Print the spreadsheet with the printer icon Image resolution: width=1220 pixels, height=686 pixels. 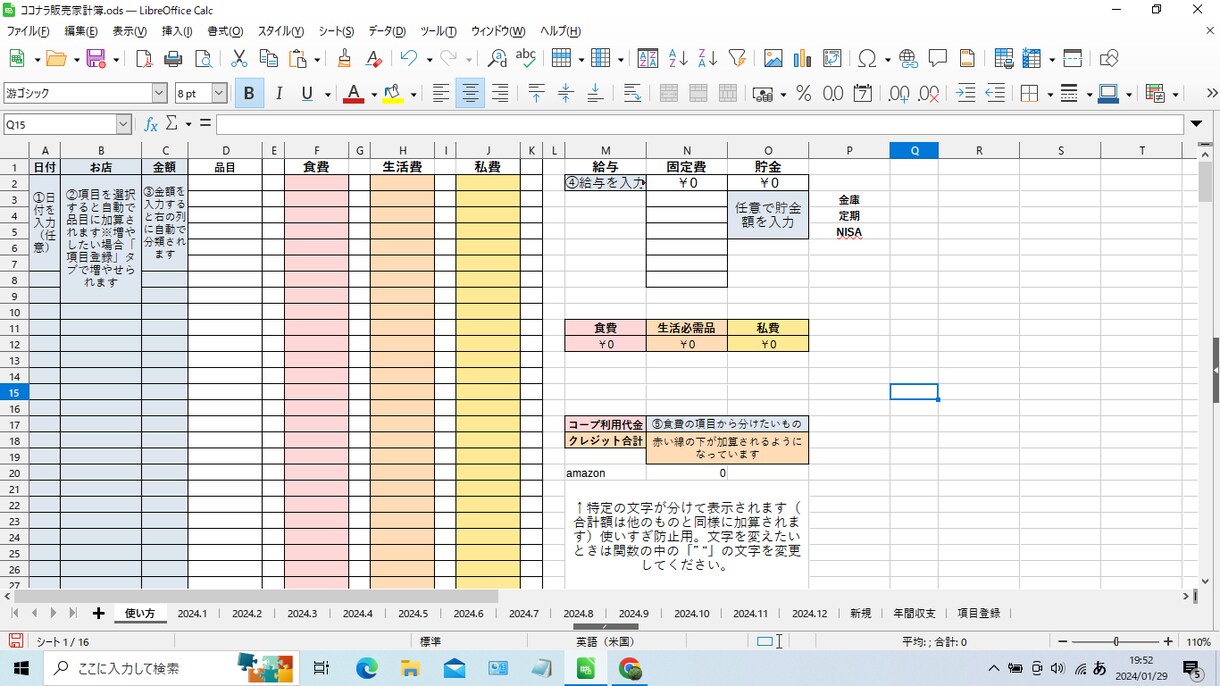173,59
